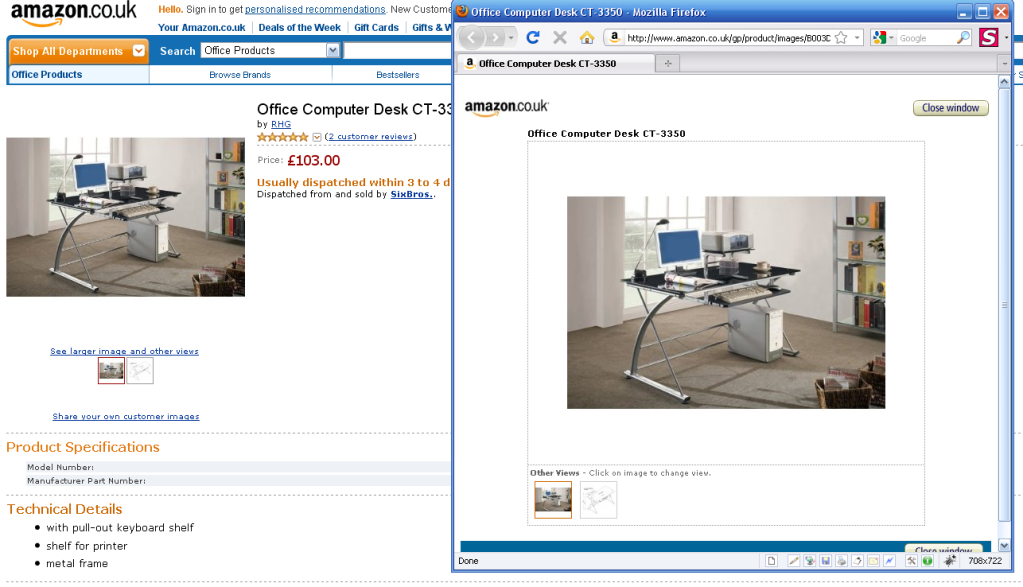Click popup scrollbar up arrow
The image size is (1023, 587).
(1004, 82)
